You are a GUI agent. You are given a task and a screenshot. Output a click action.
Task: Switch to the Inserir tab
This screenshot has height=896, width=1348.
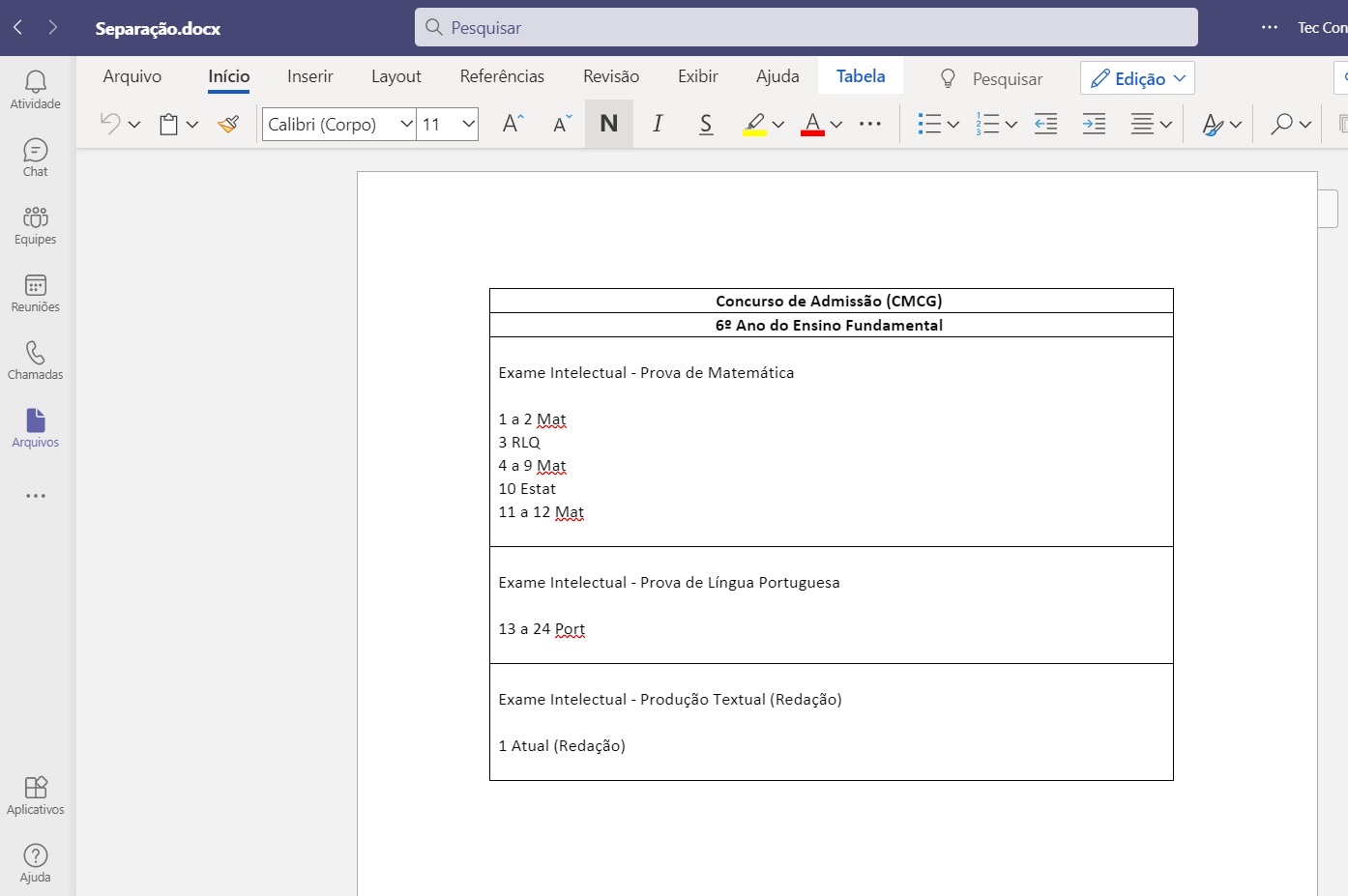pyautogui.click(x=309, y=76)
